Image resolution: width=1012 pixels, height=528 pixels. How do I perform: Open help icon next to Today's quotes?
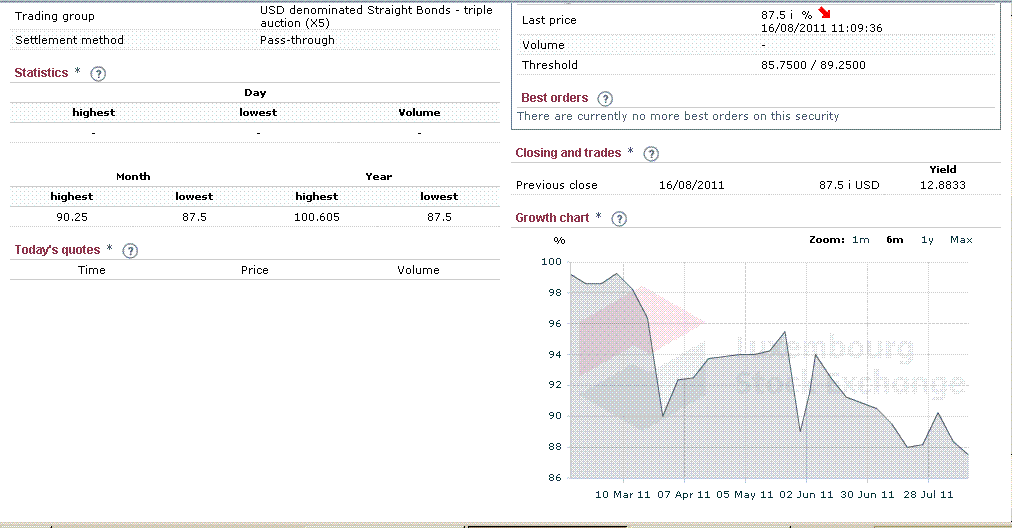pyautogui.click(x=130, y=251)
